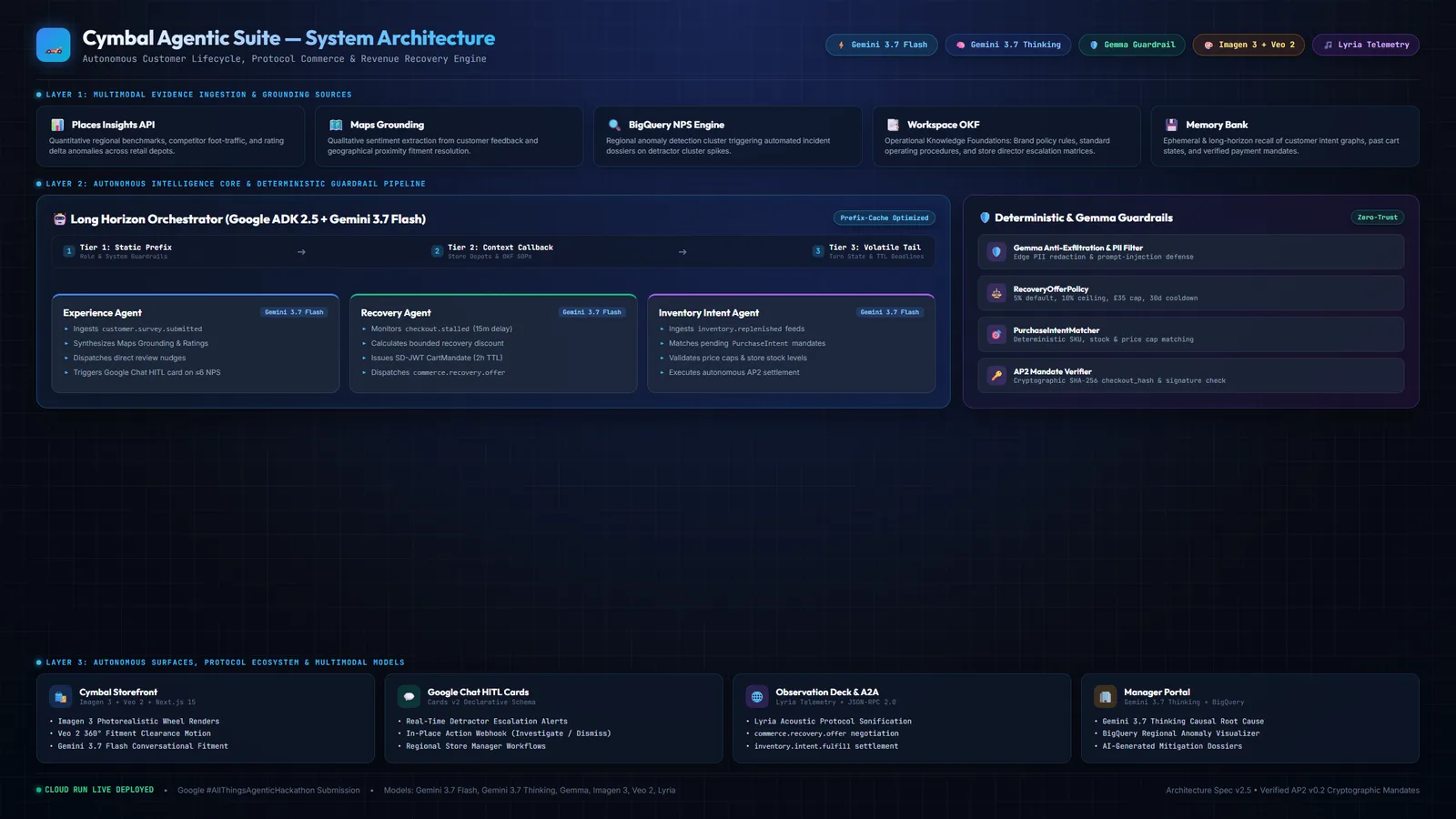Image resolution: width=1456 pixels, height=819 pixels.
Task: Click the Long Horizon Orchestrator robot icon
Action: [x=60, y=219]
